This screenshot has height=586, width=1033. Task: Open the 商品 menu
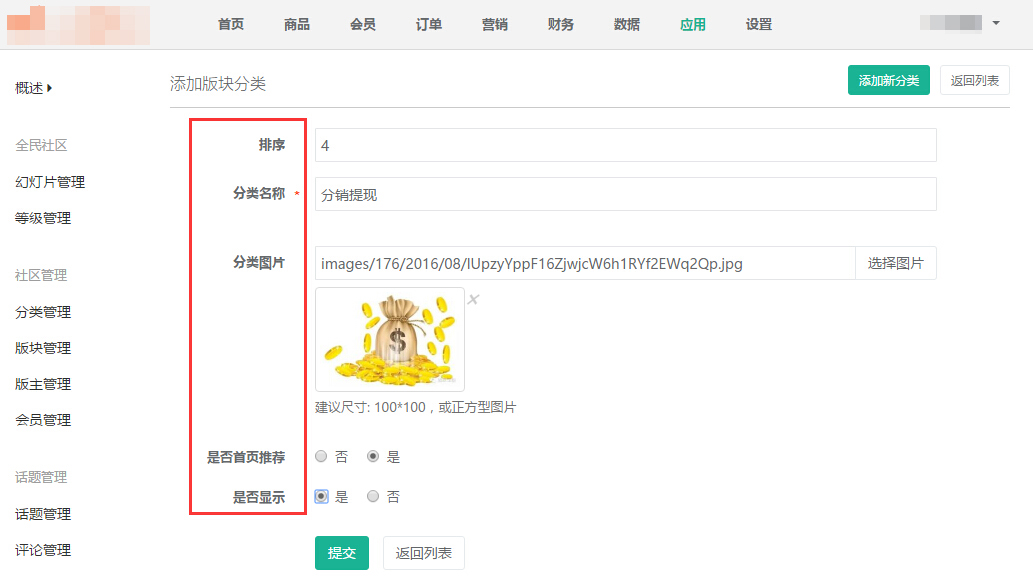tap(297, 24)
